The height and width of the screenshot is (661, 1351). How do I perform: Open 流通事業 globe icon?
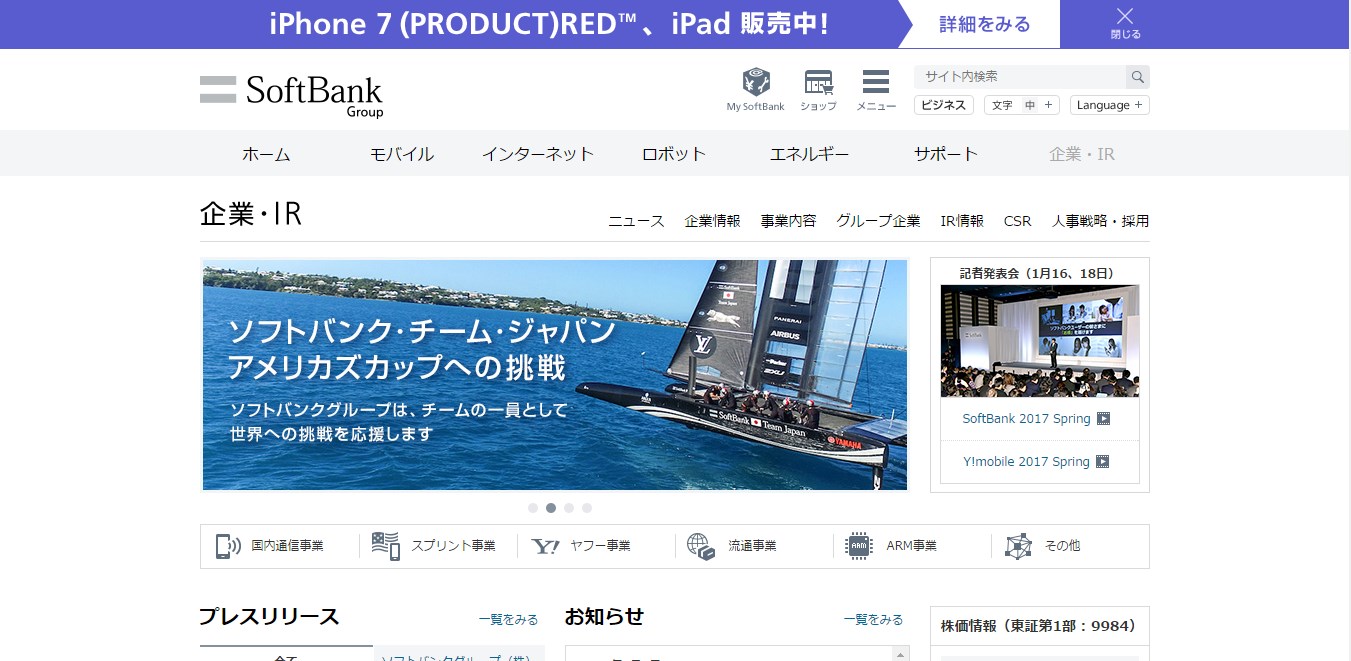click(x=701, y=546)
